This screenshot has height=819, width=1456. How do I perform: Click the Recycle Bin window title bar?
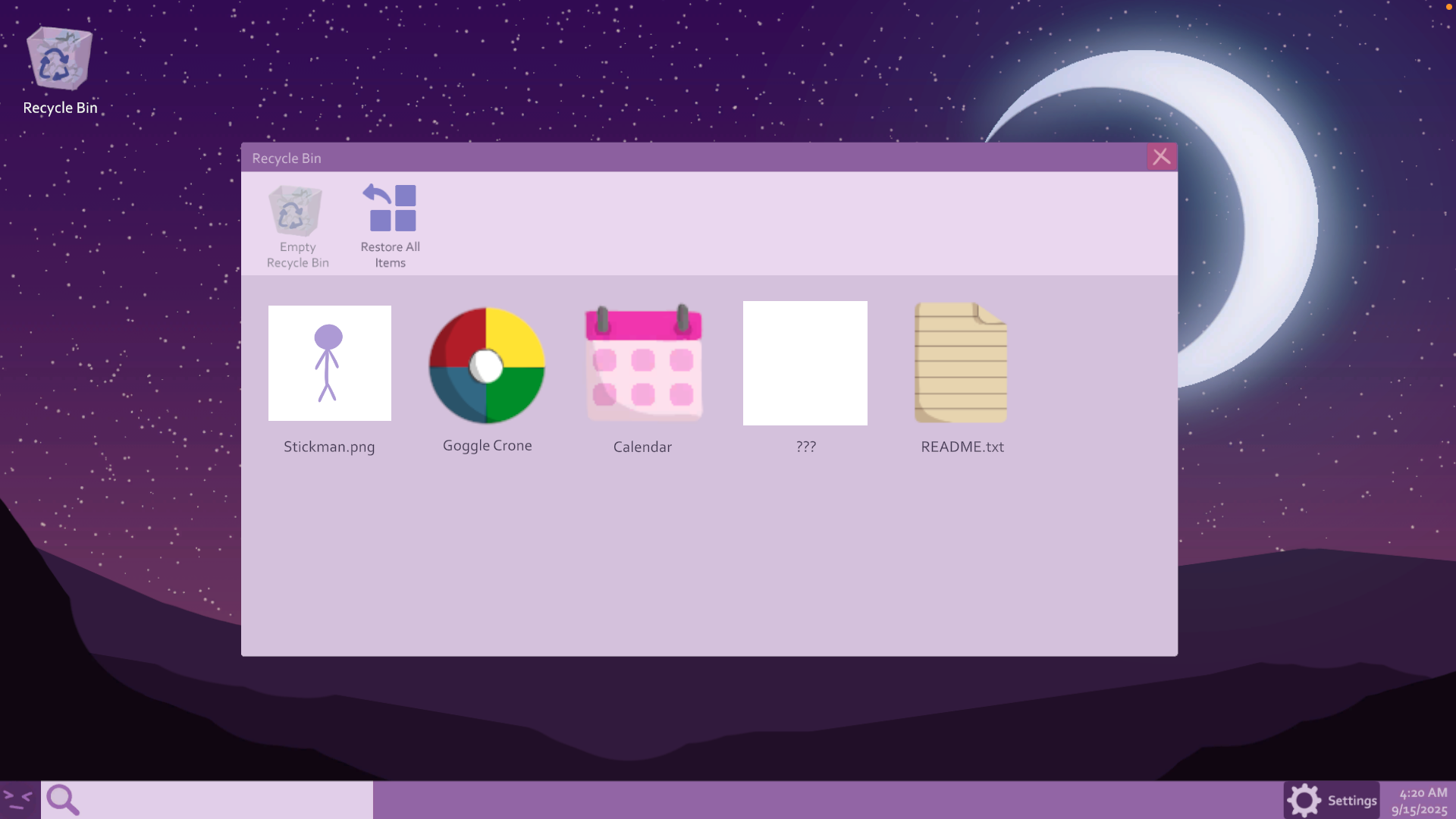(682, 158)
